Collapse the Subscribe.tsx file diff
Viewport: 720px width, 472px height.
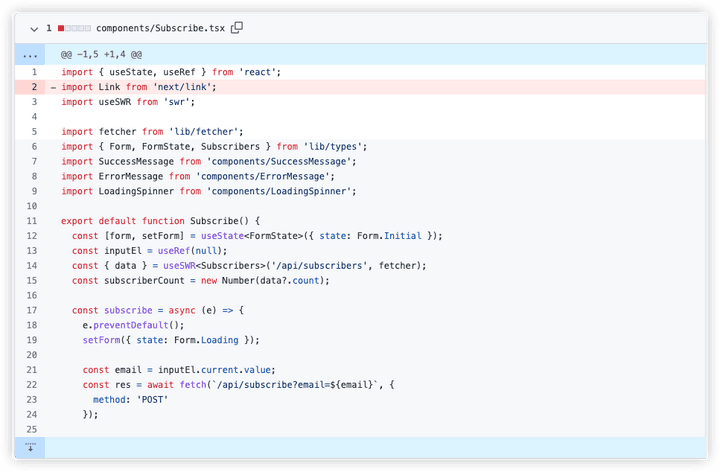tap(34, 28)
